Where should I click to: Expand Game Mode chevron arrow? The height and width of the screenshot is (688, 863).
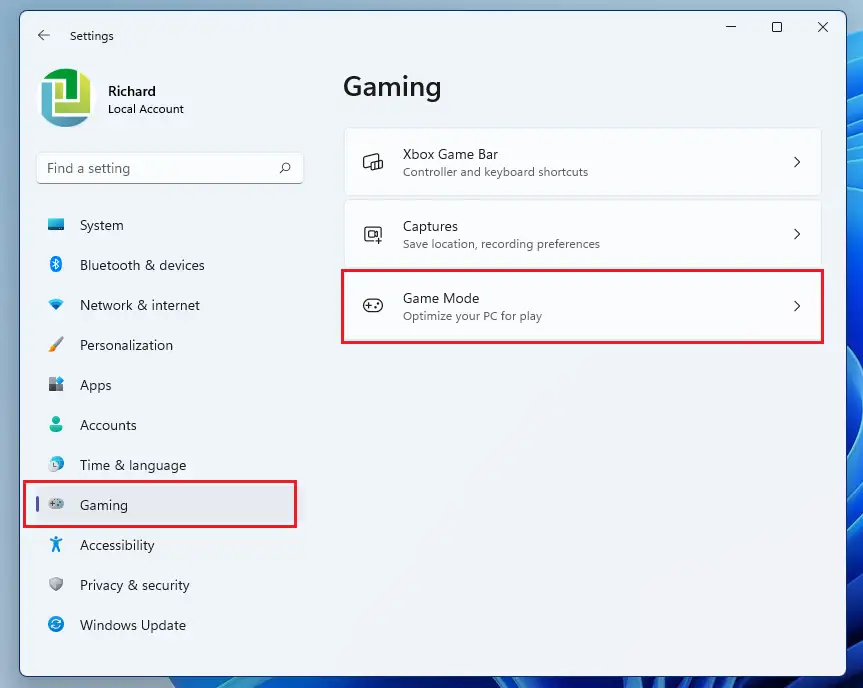point(796,306)
